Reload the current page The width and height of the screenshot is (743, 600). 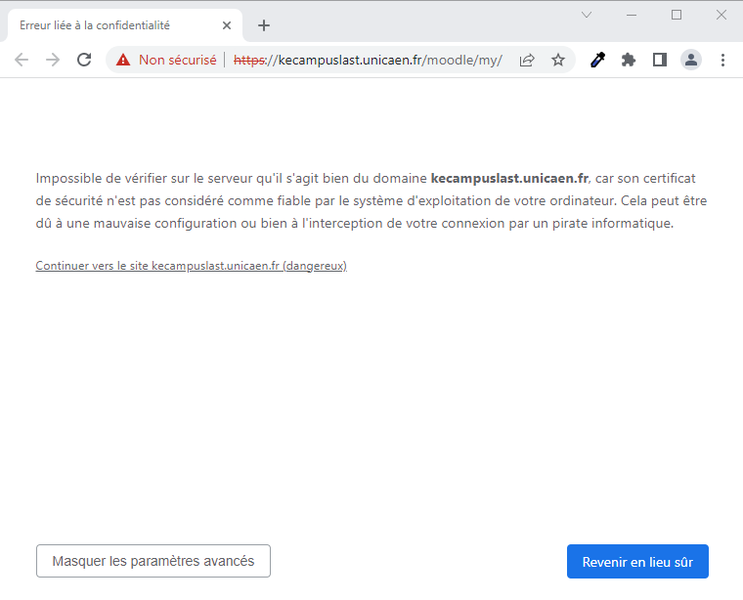(84, 60)
